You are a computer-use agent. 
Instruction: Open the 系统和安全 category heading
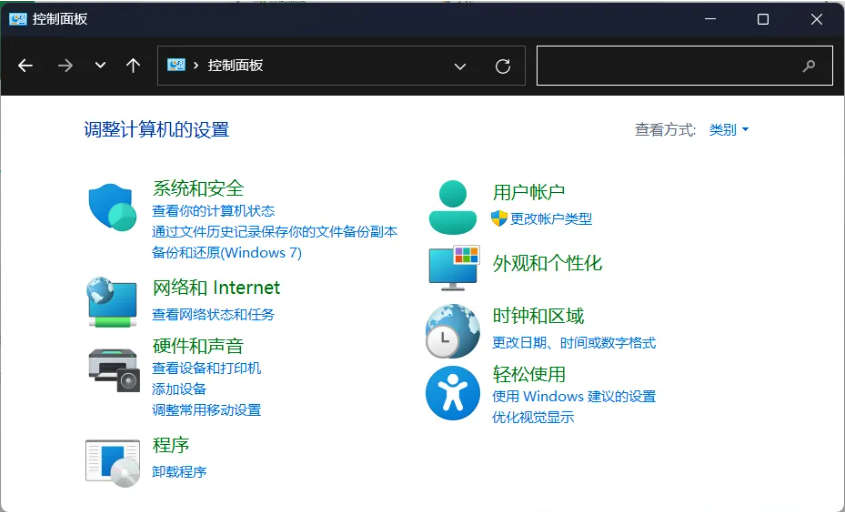198,188
